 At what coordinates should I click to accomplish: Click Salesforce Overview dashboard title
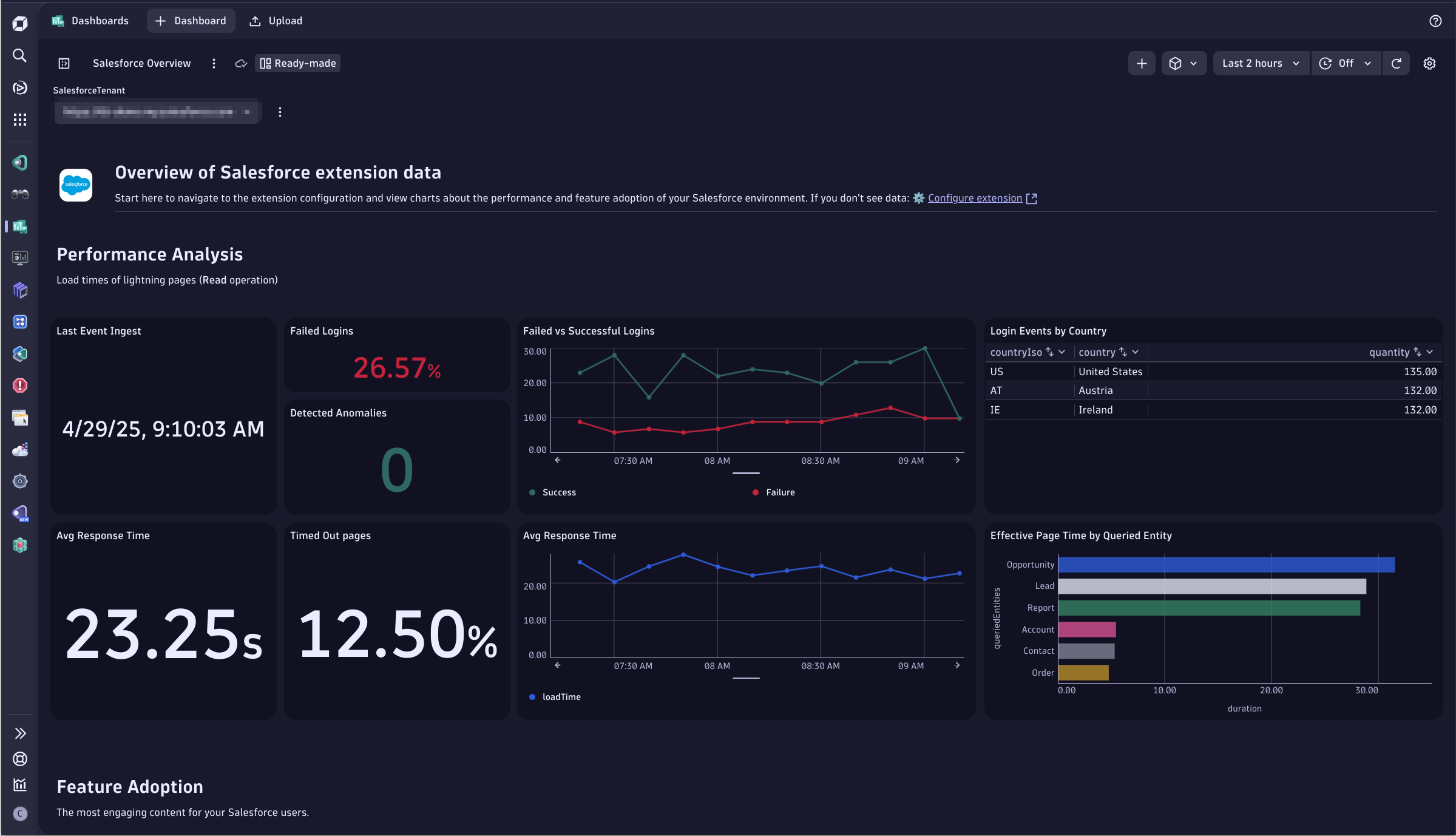141,63
